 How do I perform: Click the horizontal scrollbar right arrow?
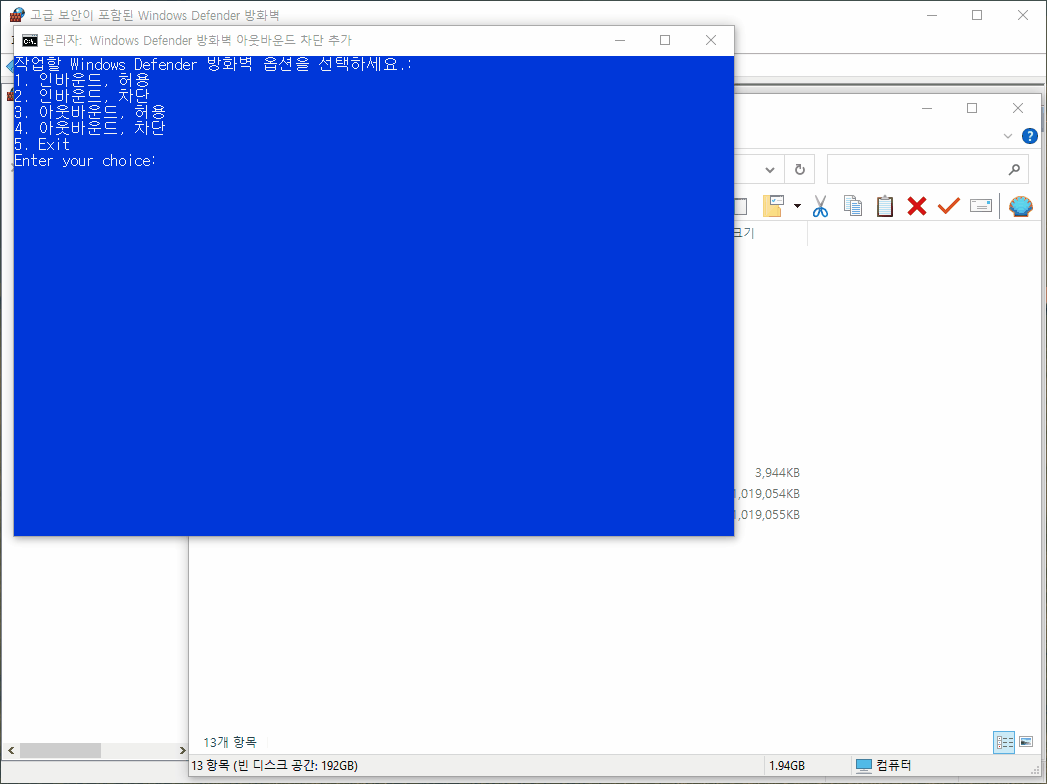pos(182,751)
